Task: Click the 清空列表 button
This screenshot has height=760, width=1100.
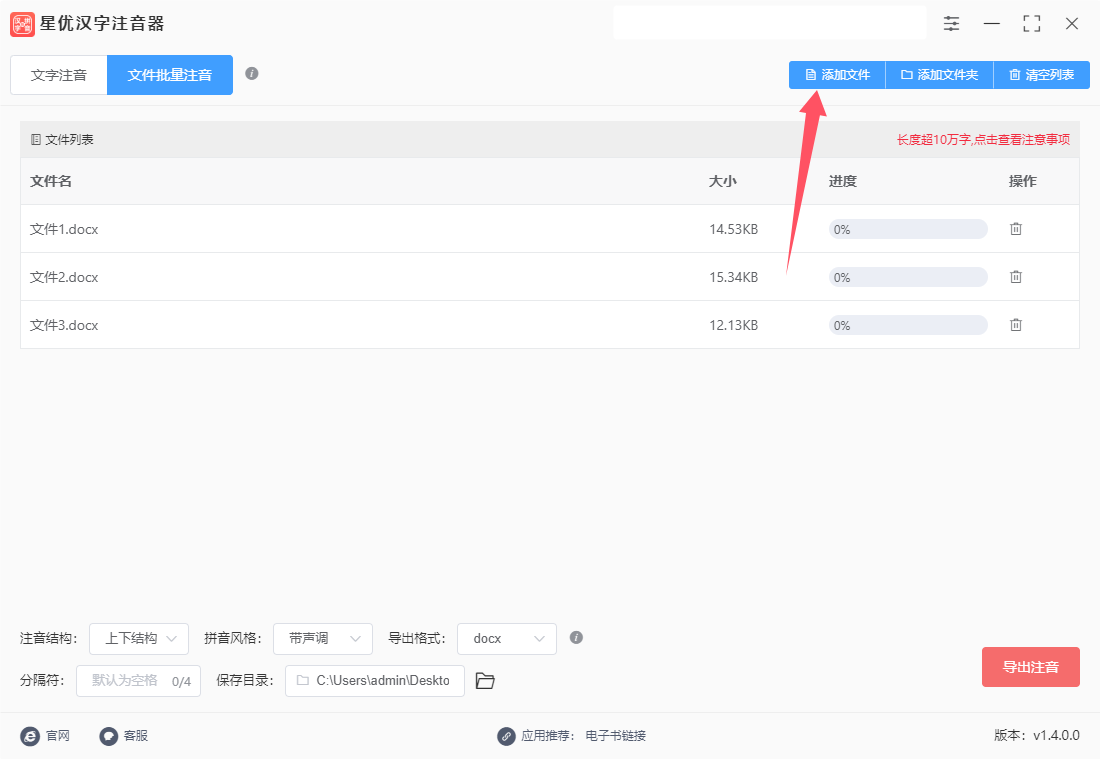Action: point(1042,75)
